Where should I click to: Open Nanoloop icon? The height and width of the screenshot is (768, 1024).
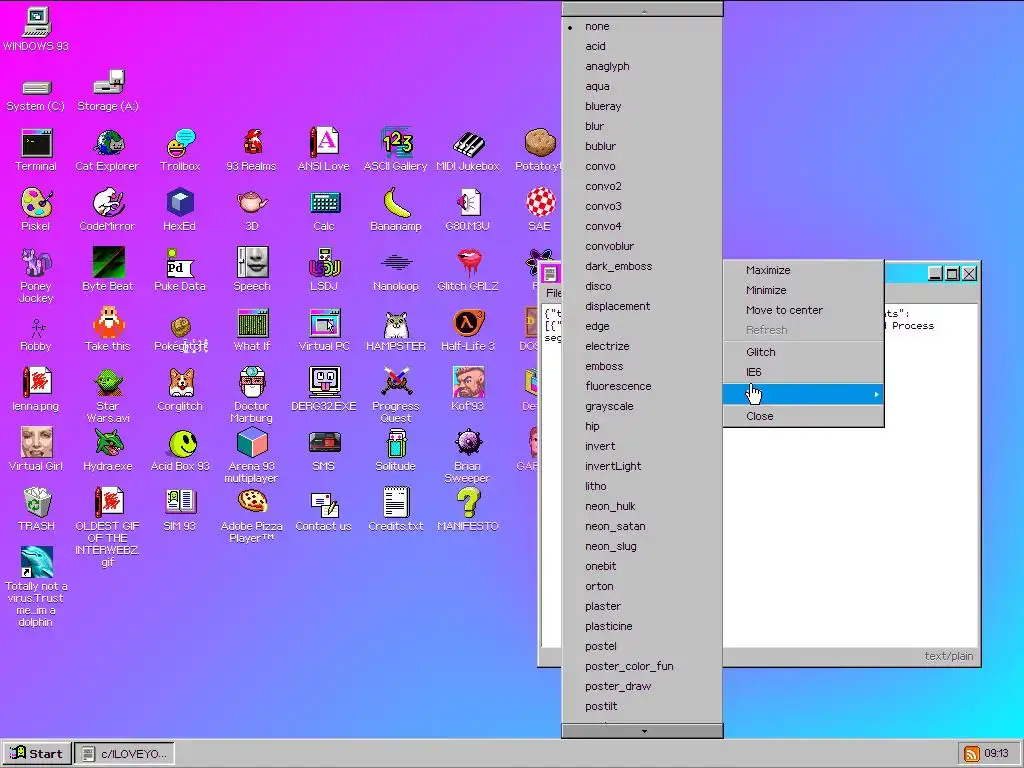click(396, 269)
